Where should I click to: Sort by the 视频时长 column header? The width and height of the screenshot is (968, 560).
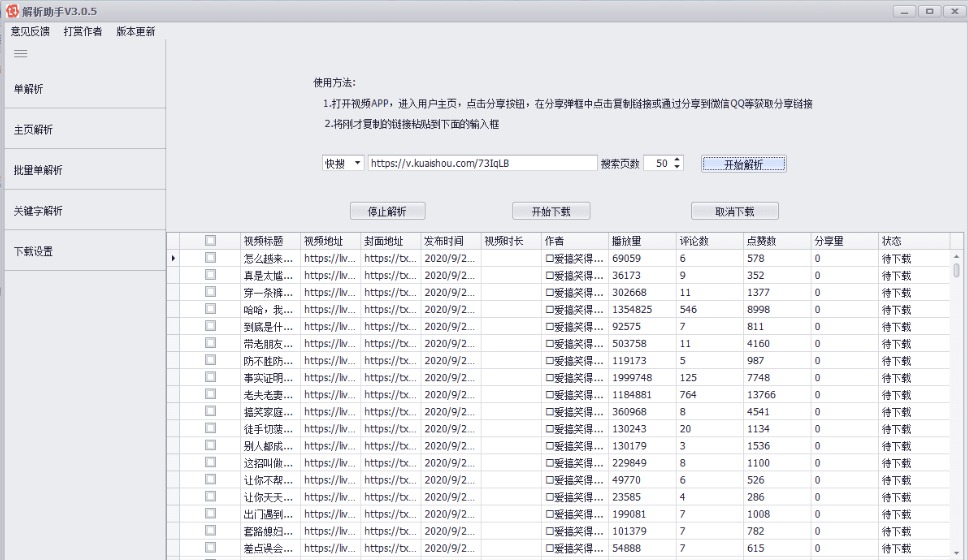[x=511, y=241]
